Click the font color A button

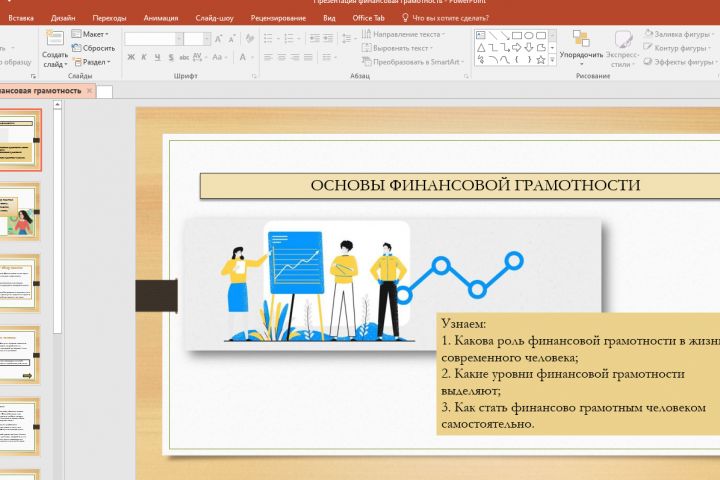pyautogui.click(x=242, y=57)
